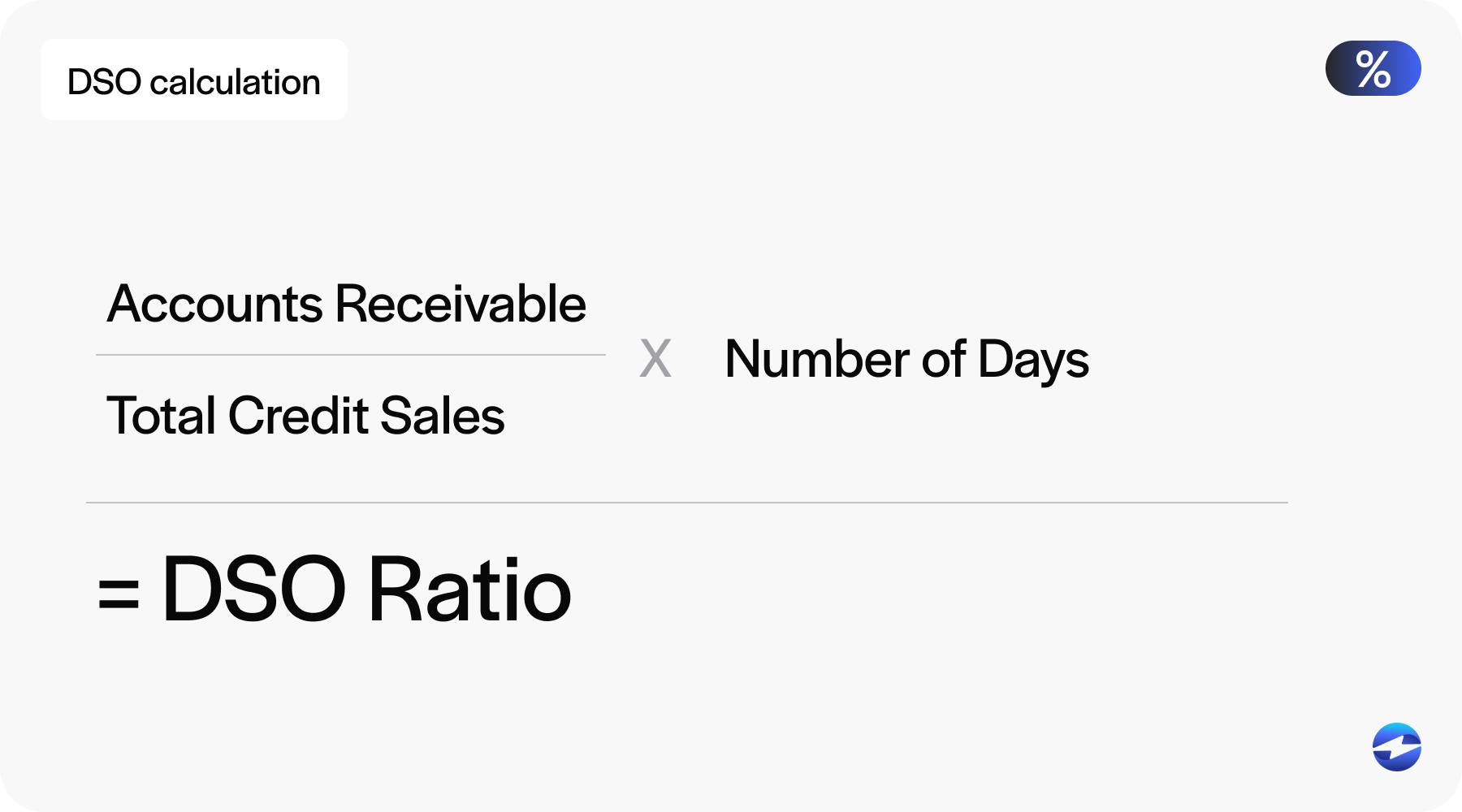This screenshot has height=812, width=1462.
Task: Click the percent symbol badge
Action: (x=1373, y=68)
